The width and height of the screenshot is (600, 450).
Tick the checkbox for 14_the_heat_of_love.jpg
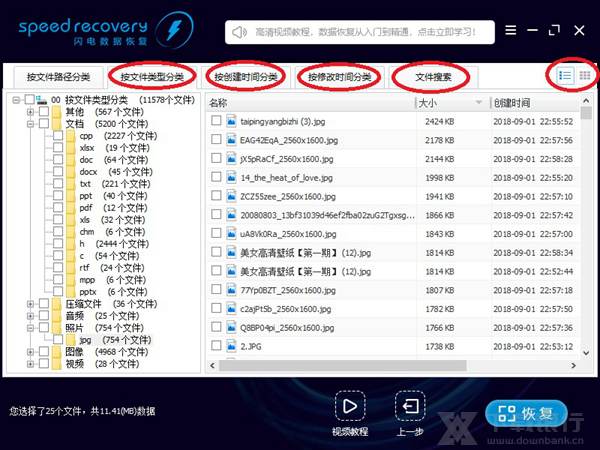(x=216, y=177)
